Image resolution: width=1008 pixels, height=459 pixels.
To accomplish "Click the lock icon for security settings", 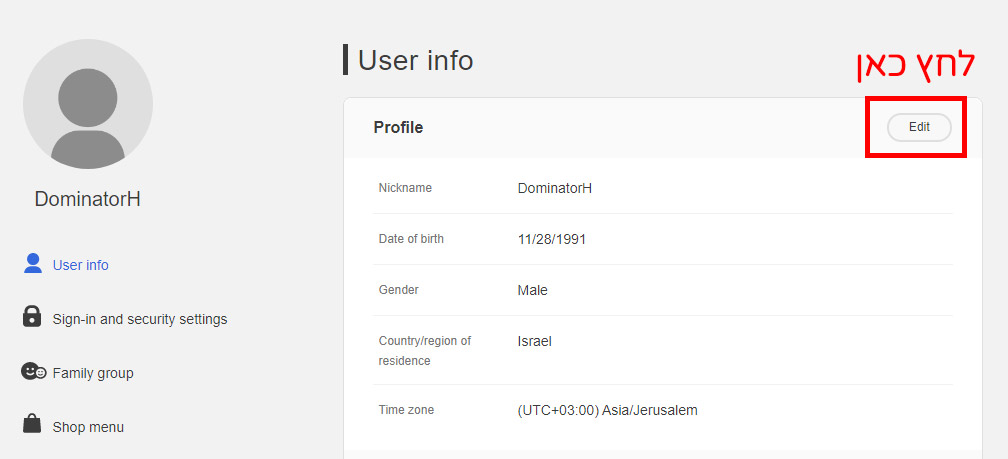I will tap(33, 317).
